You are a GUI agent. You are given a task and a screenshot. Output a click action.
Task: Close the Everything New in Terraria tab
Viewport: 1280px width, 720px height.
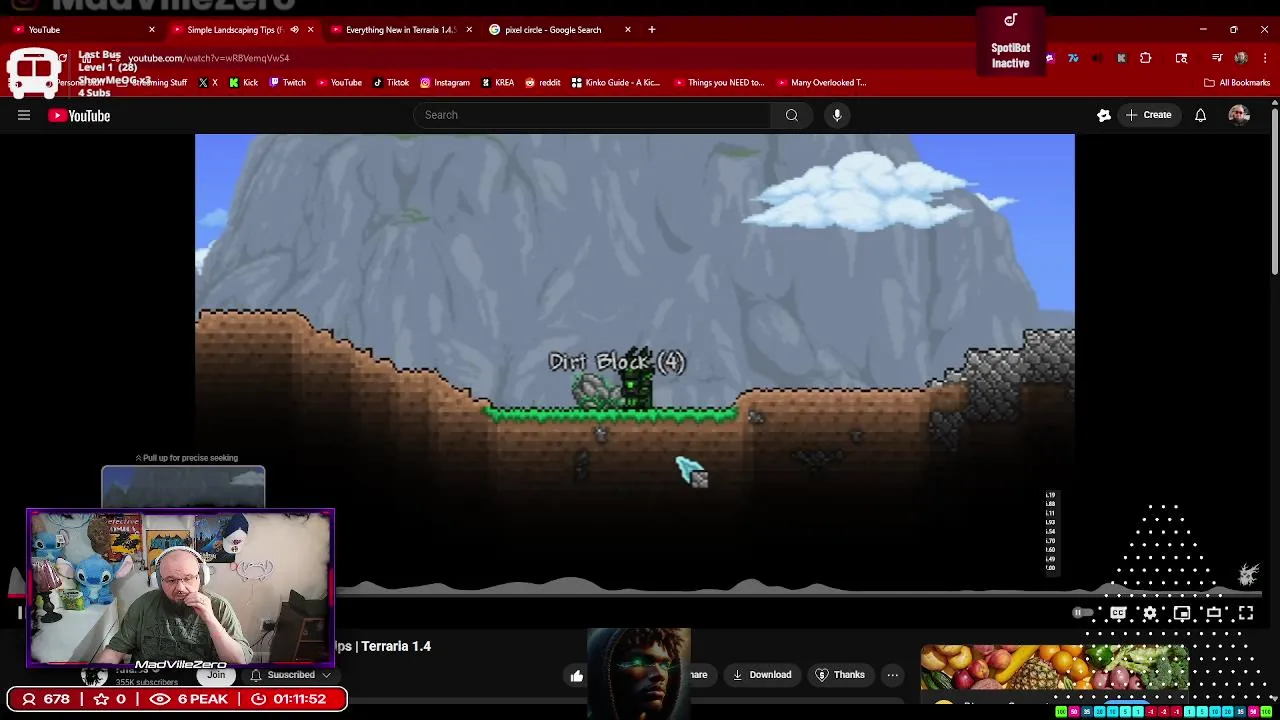(x=469, y=29)
